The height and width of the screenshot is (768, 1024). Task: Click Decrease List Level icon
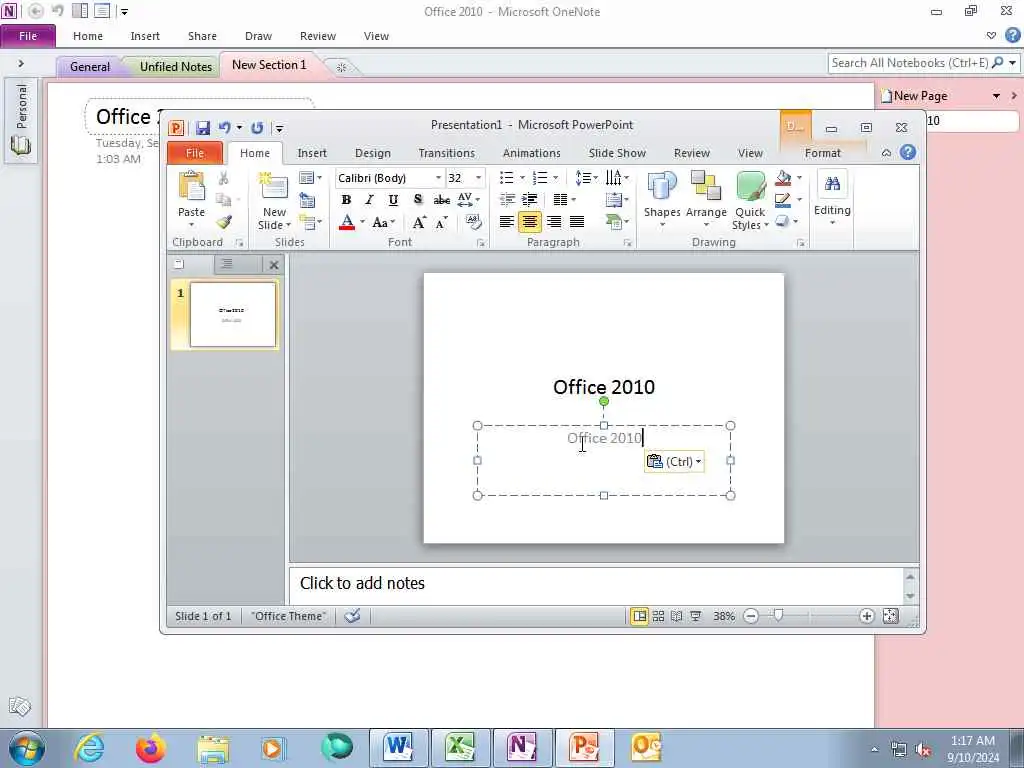[x=507, y=200]
